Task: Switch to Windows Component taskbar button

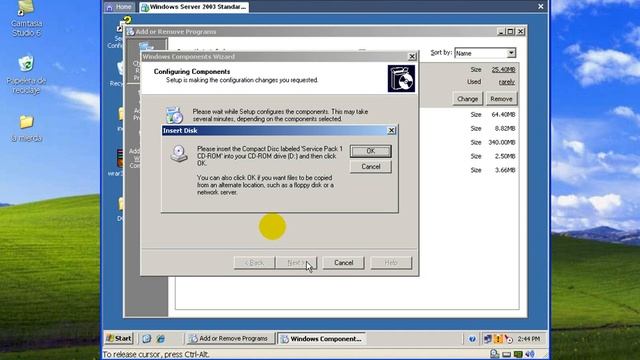Action: click(322, 339)
